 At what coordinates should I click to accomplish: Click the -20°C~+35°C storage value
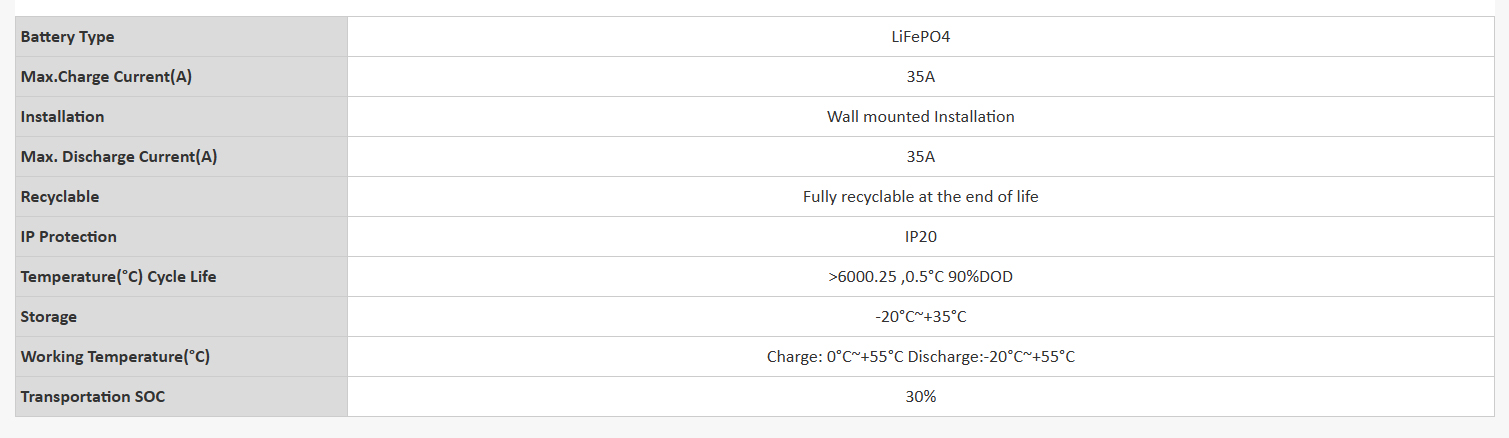pos(920,317)
